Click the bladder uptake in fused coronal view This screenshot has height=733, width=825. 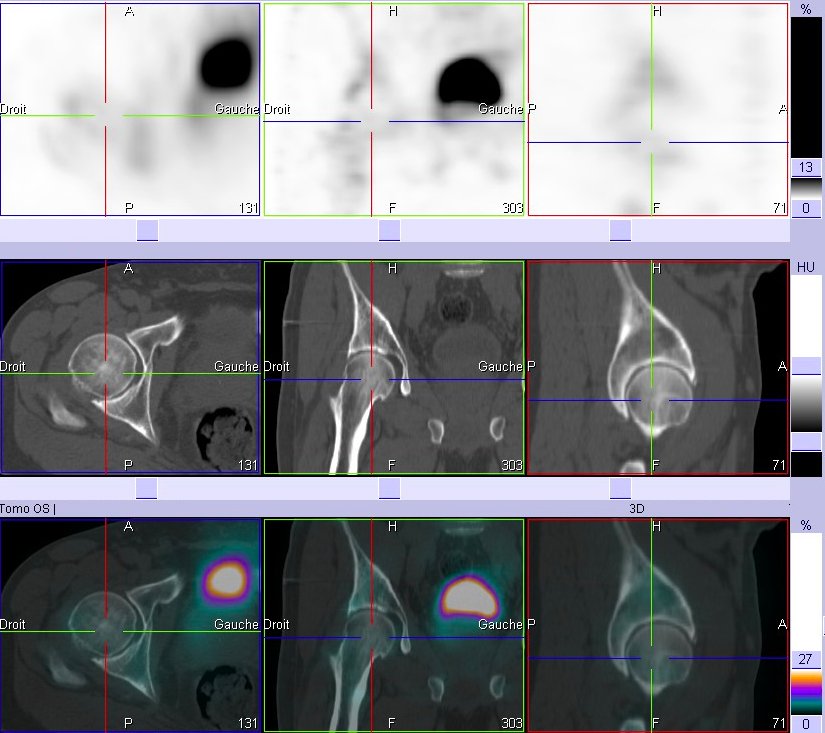[x=468, y=596]
